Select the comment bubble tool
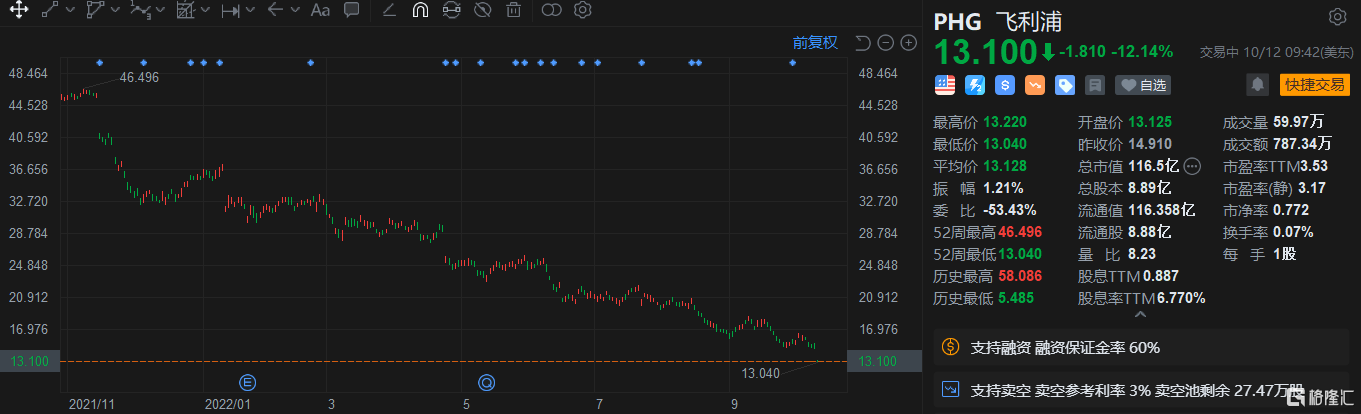Image resolution: width=1361 pixels, height=414 pixels. (352, 10)
